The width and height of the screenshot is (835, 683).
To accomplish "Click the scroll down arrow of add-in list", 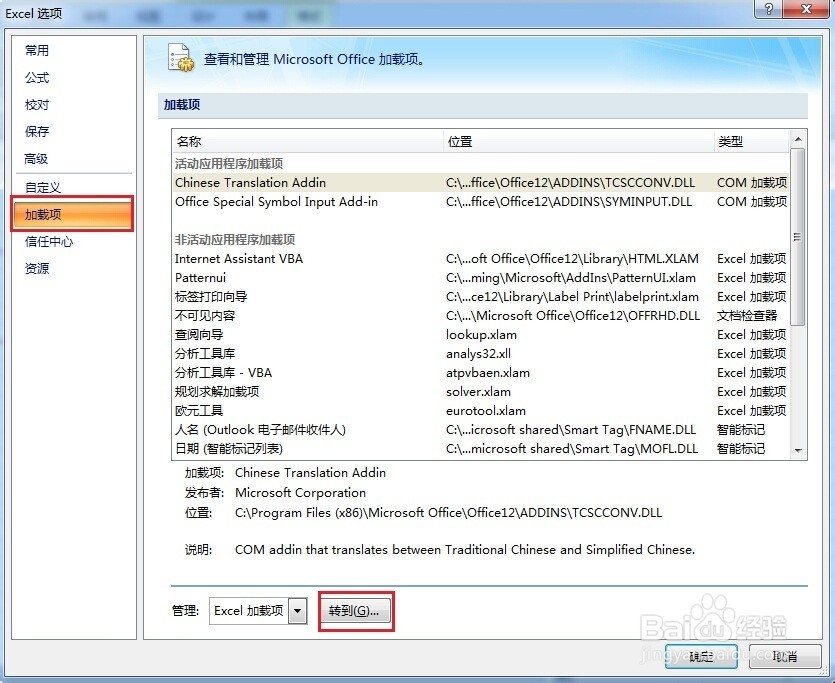I will 798,450.
